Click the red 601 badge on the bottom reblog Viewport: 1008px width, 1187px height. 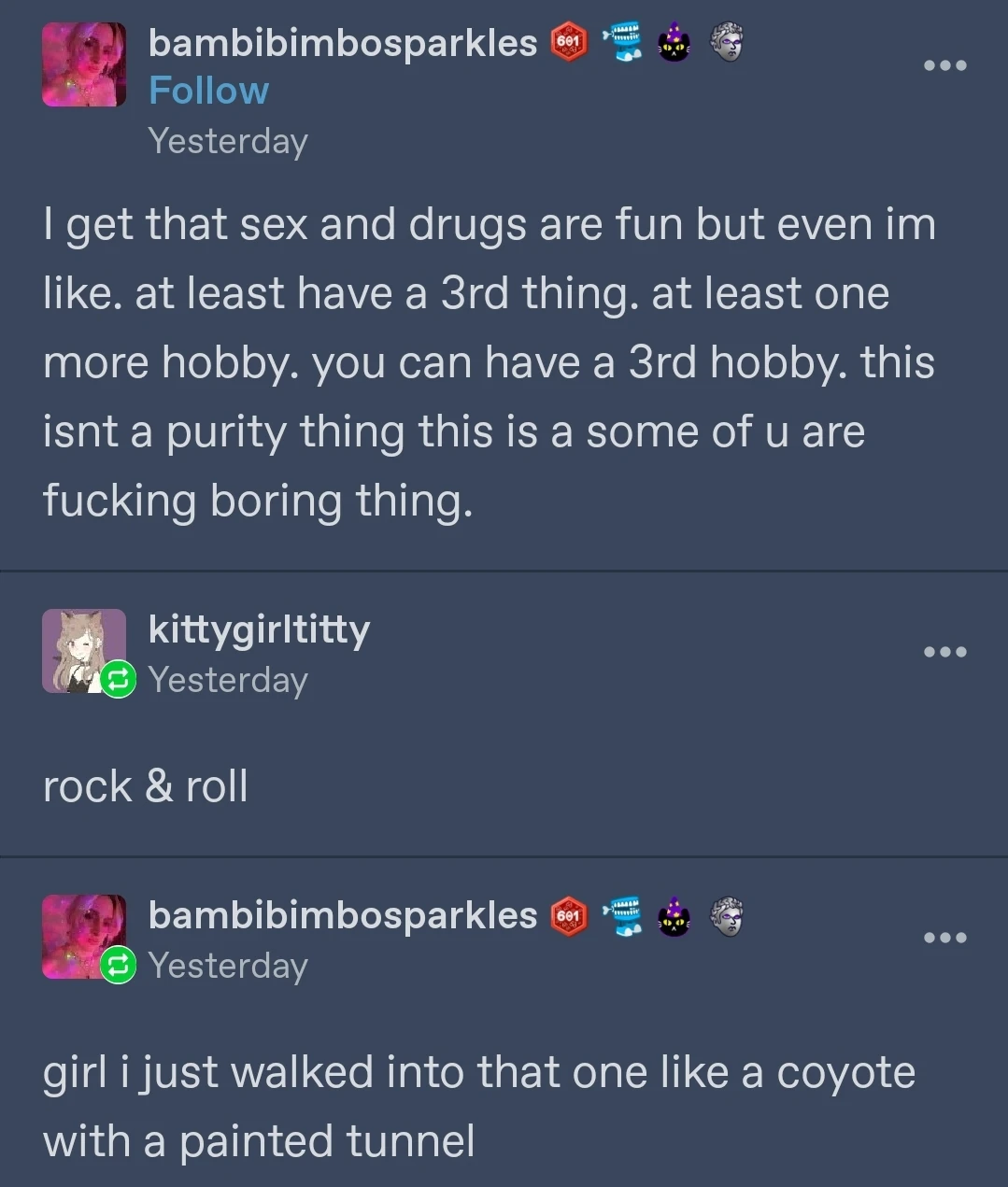[569, 916]
